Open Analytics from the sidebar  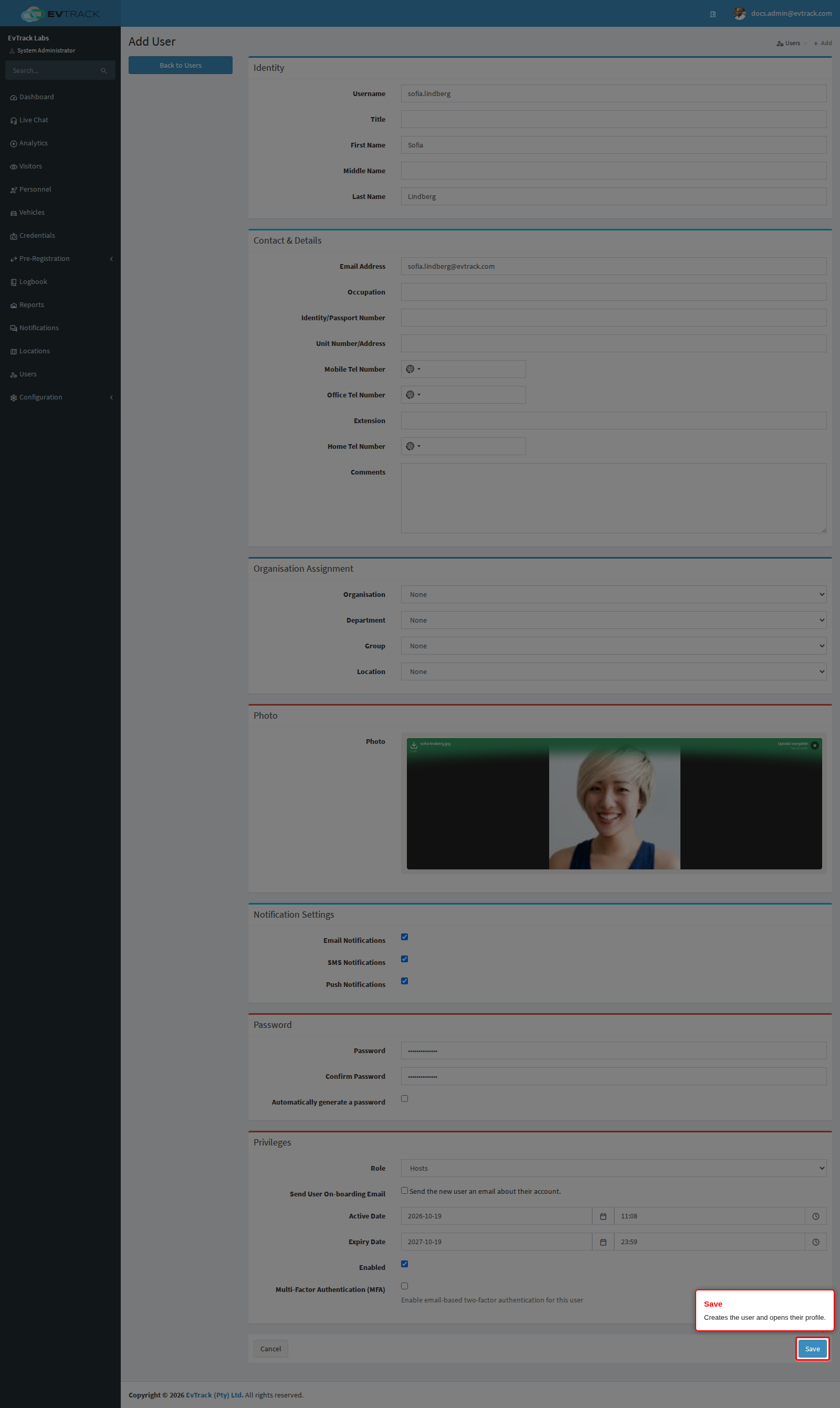coord(60,143)
